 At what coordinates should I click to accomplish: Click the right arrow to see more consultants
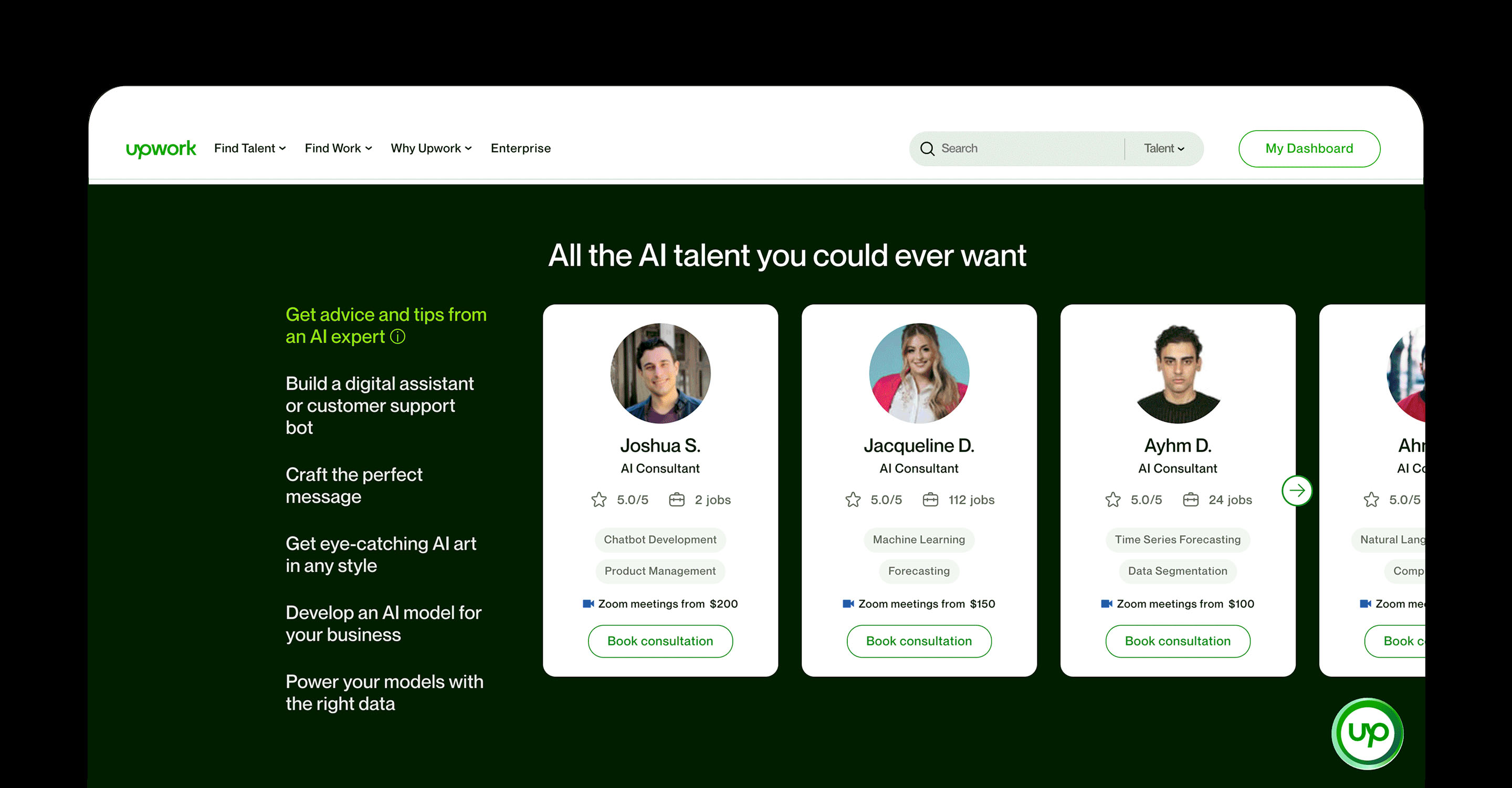point(1297,491)
